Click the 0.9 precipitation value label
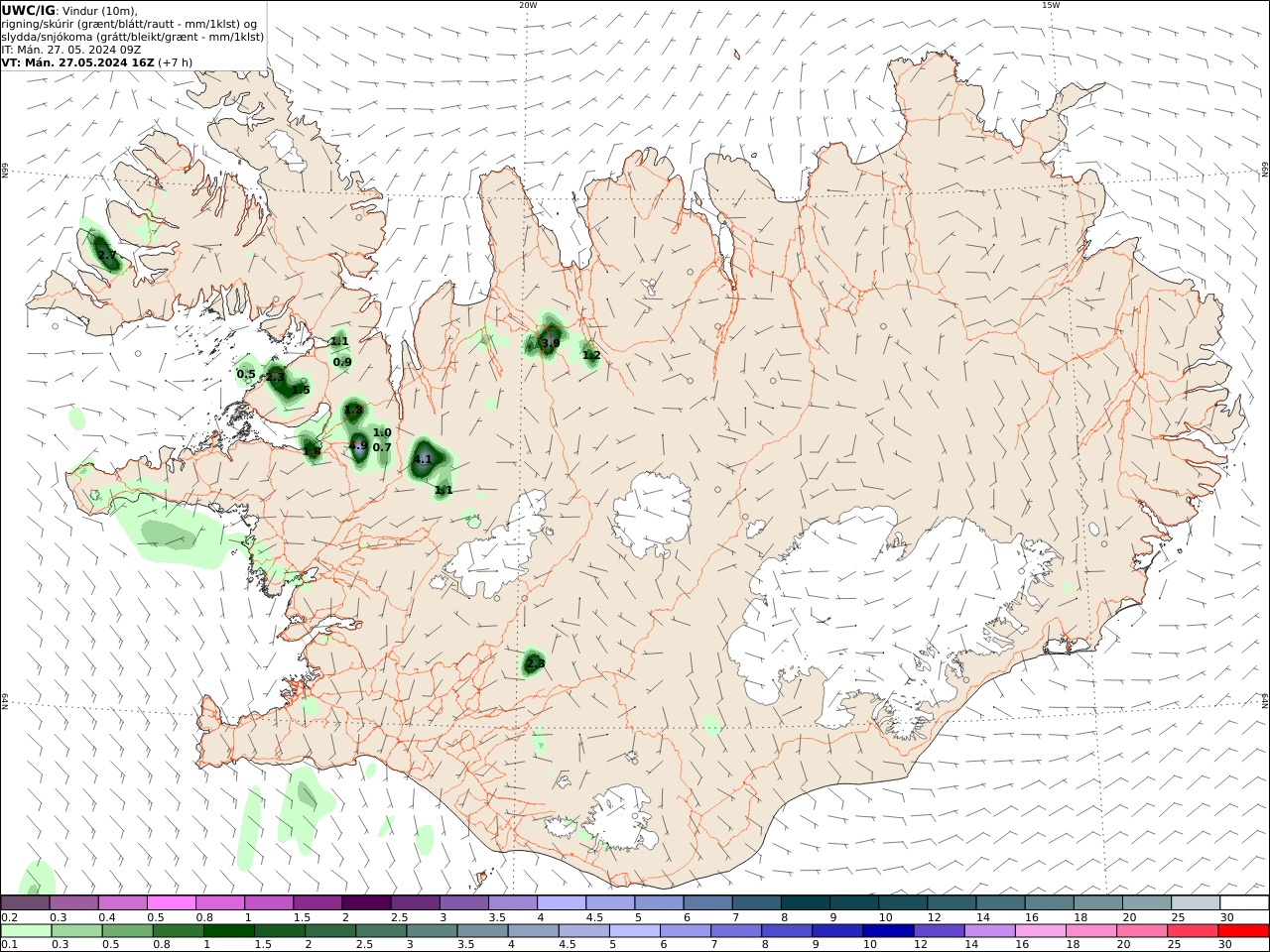 coord(342,363)
